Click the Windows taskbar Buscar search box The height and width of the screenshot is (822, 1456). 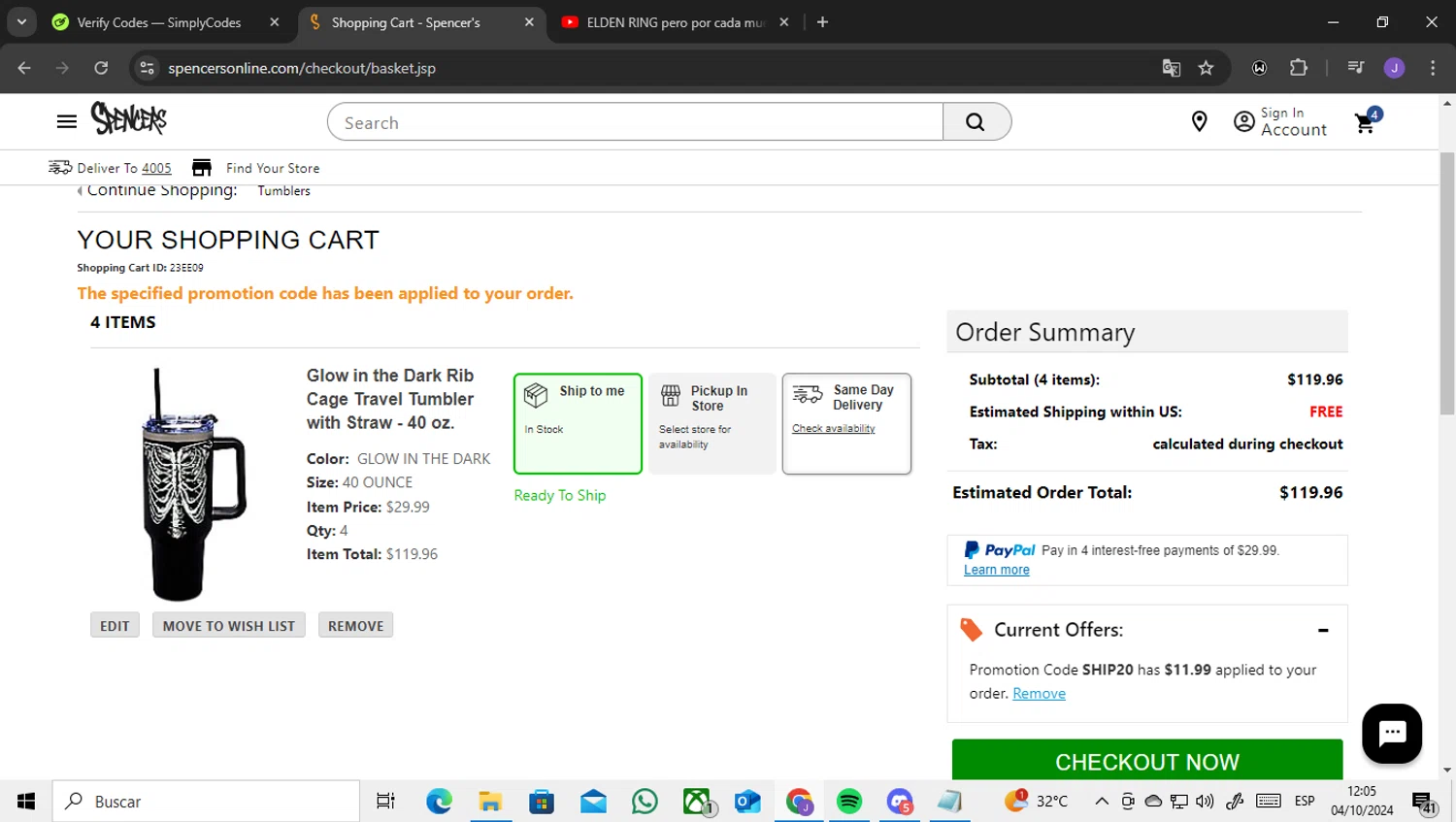click(206, 802)
